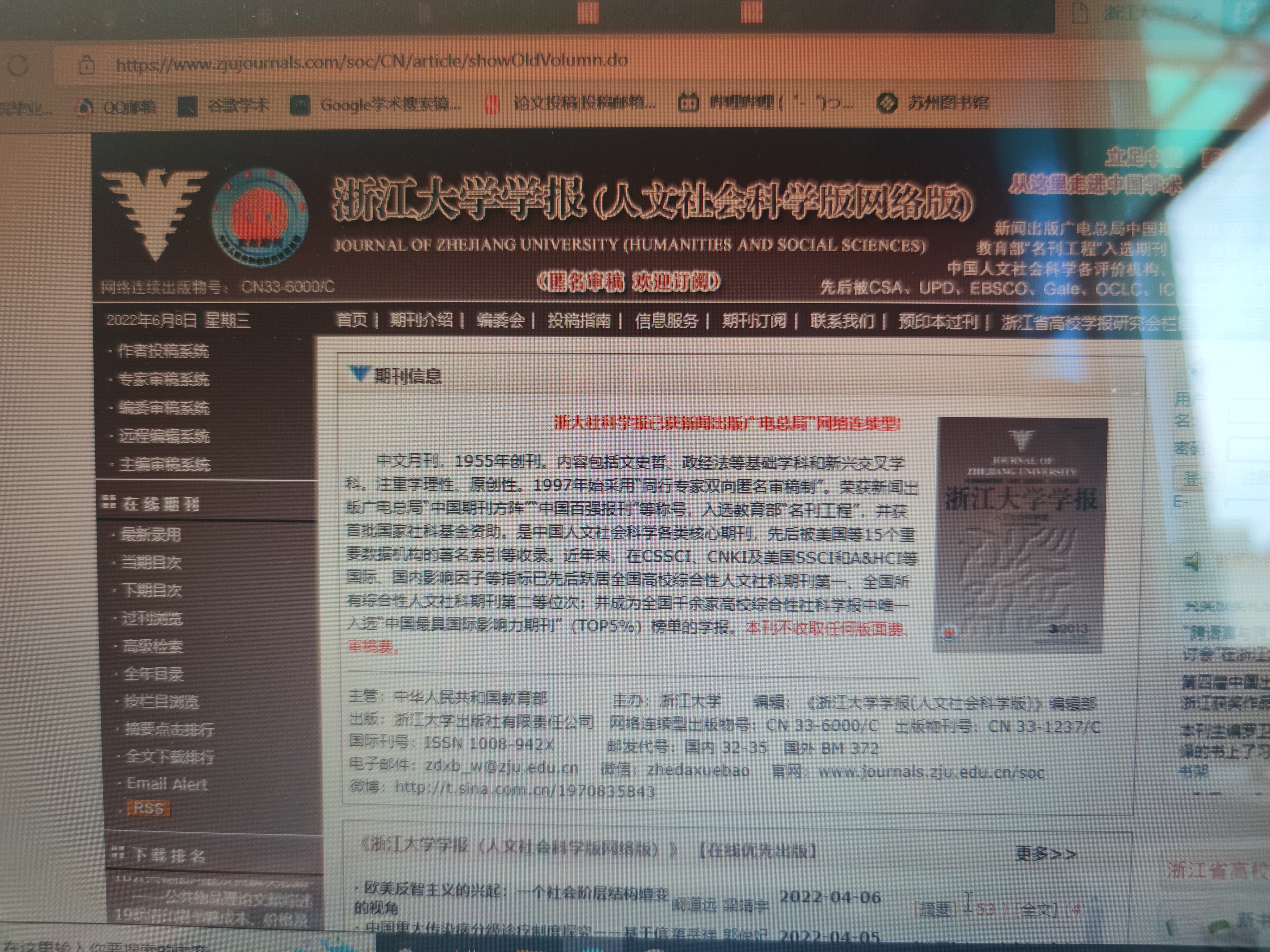1270x952 pixels.
Task: Open the 苏州图书馆 bookmark
Action: click(934, 103)
